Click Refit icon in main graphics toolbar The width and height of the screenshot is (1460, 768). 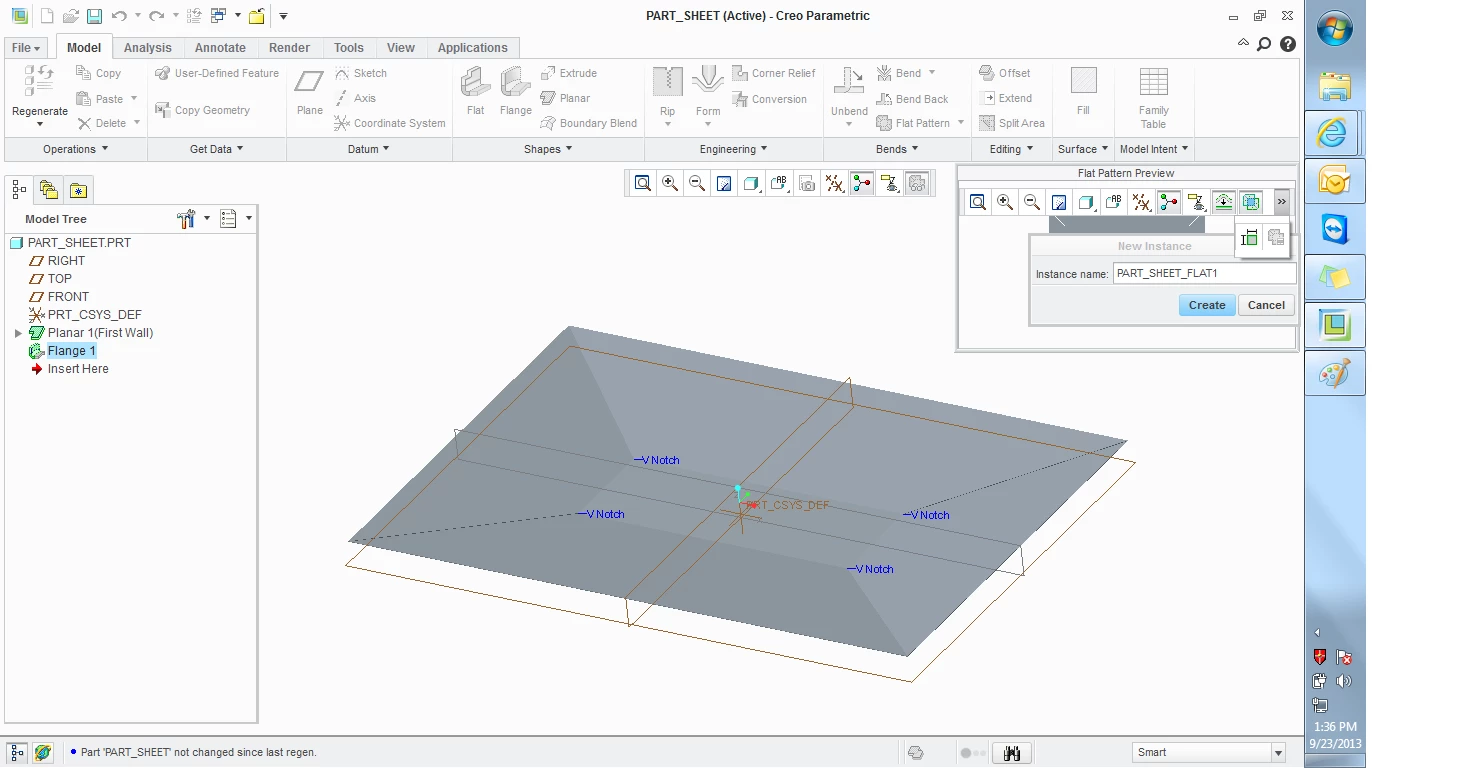(643, 183)
